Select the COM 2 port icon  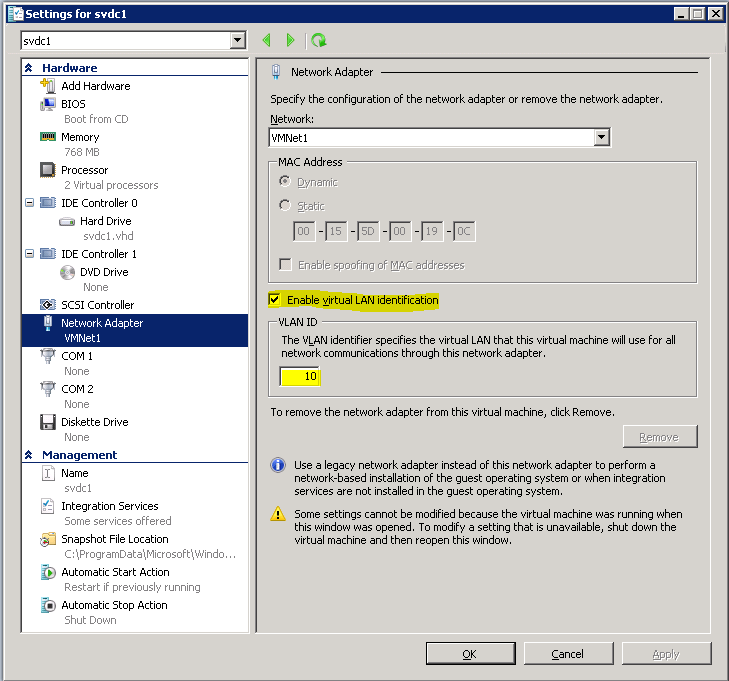pyautogui.click(x=47, y=389)
